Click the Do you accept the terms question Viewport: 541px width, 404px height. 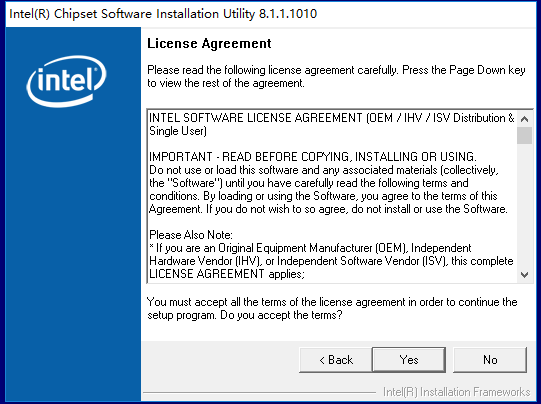pyautogui.click(x=281, y=315)
